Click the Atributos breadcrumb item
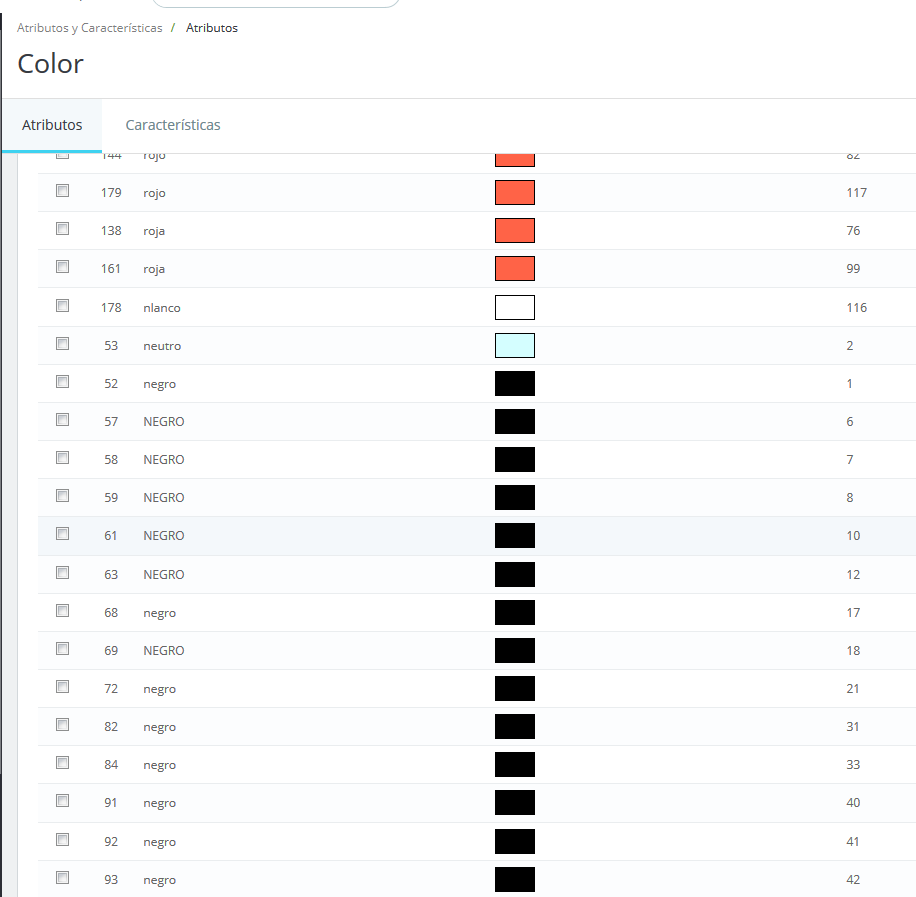Screen dimensions: 916x897 point(211,28)
